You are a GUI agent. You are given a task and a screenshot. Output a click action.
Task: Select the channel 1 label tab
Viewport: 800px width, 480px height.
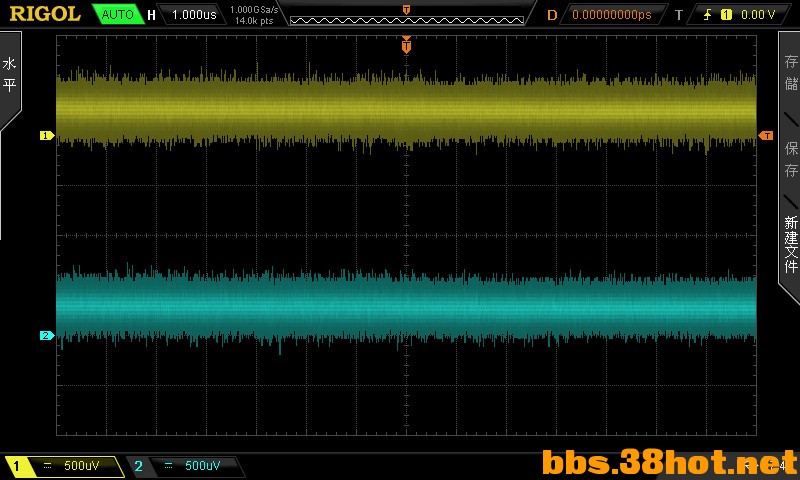[x=17, y=466]
